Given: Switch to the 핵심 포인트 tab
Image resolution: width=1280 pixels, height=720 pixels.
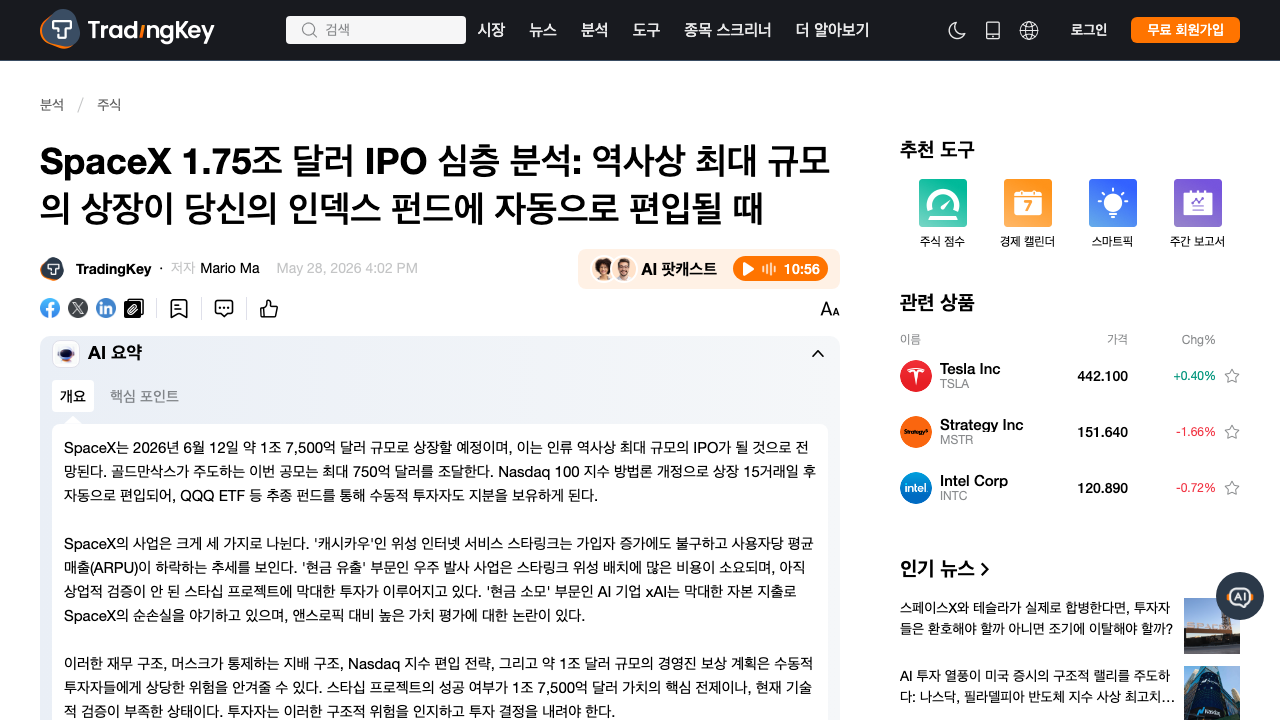Looking at the screenshot, I should tap(144, 396).
